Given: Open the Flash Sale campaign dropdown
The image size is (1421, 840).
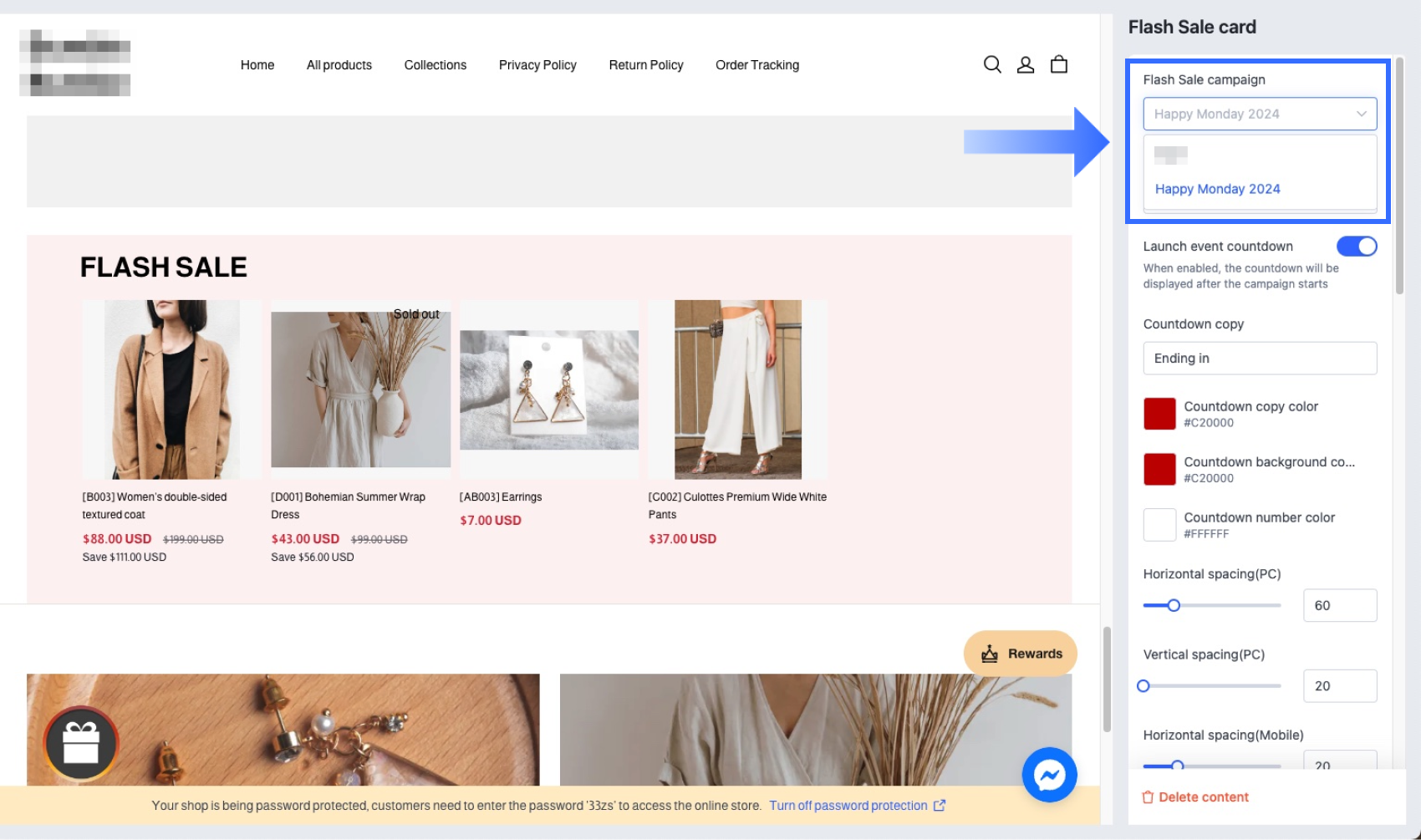Looking at the screenshot, I should coord(1260,114).
